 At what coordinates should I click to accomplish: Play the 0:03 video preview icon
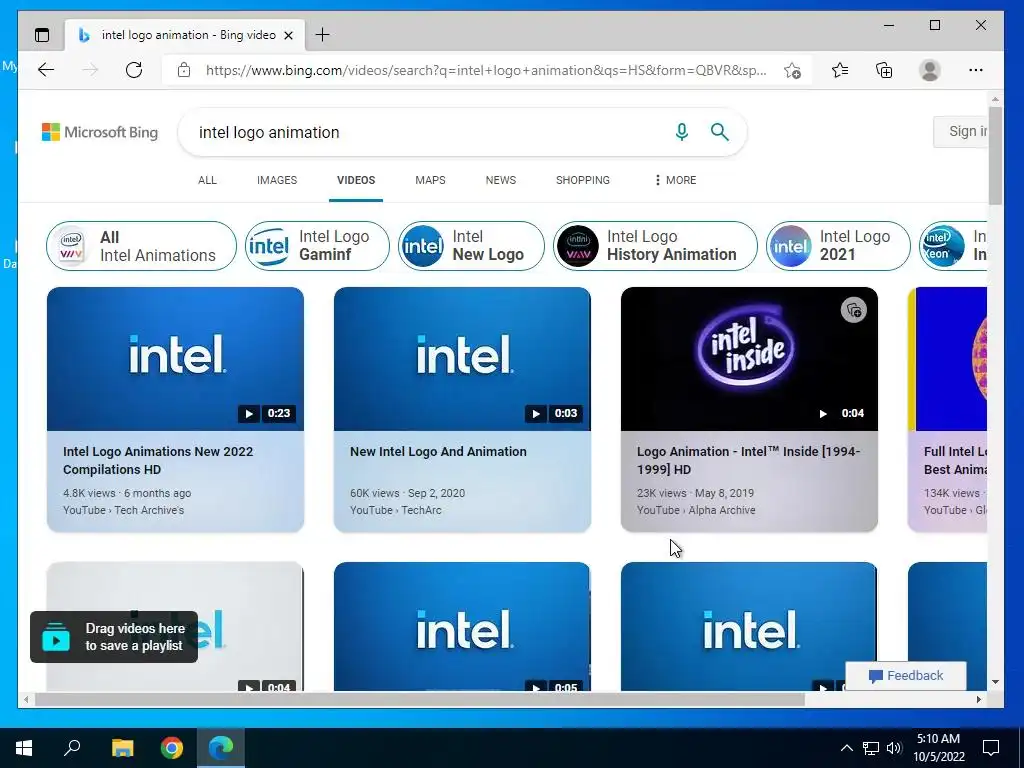point(536,413)
